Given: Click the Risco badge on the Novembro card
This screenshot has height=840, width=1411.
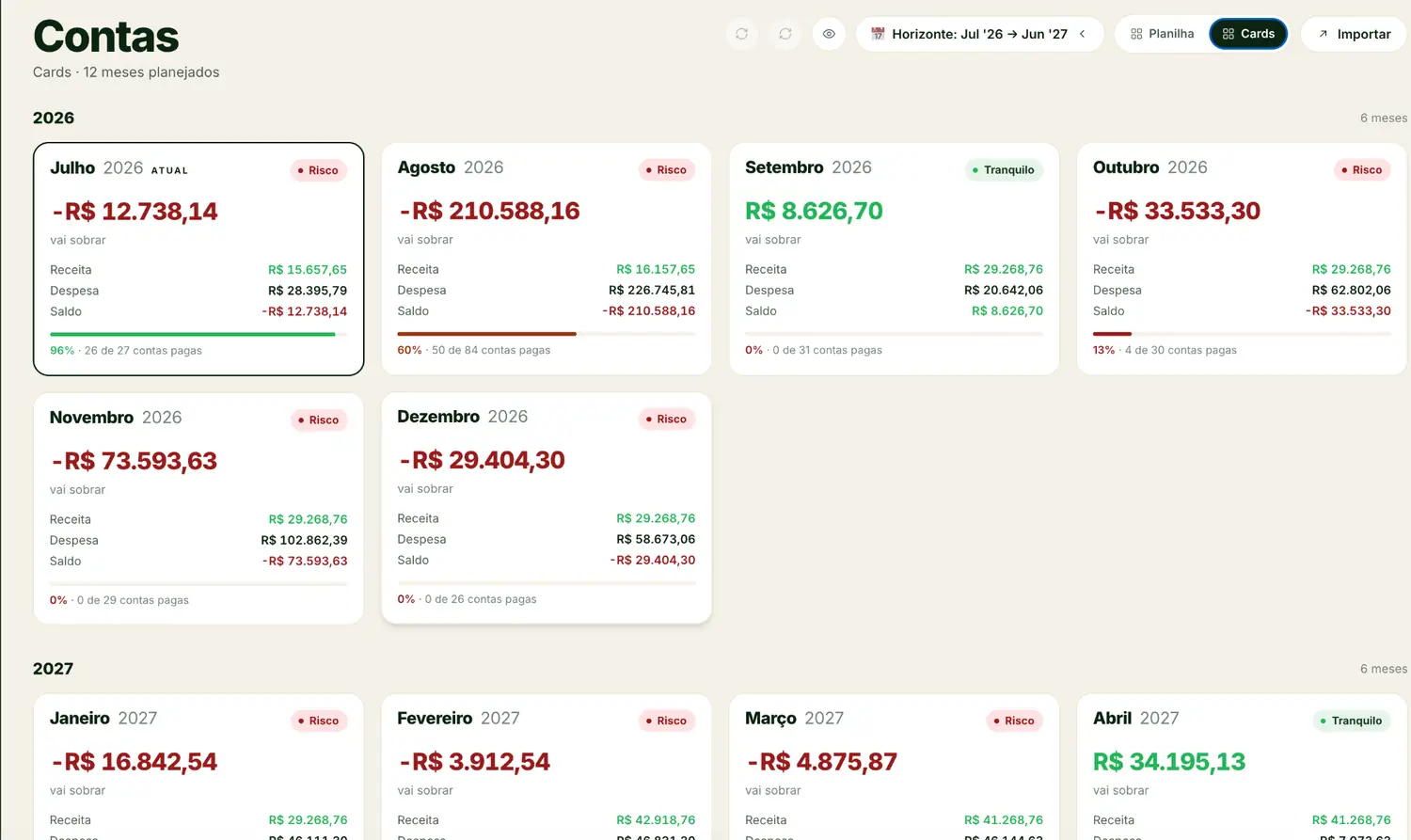Looking at the screenshot, I should pos(319,420).
